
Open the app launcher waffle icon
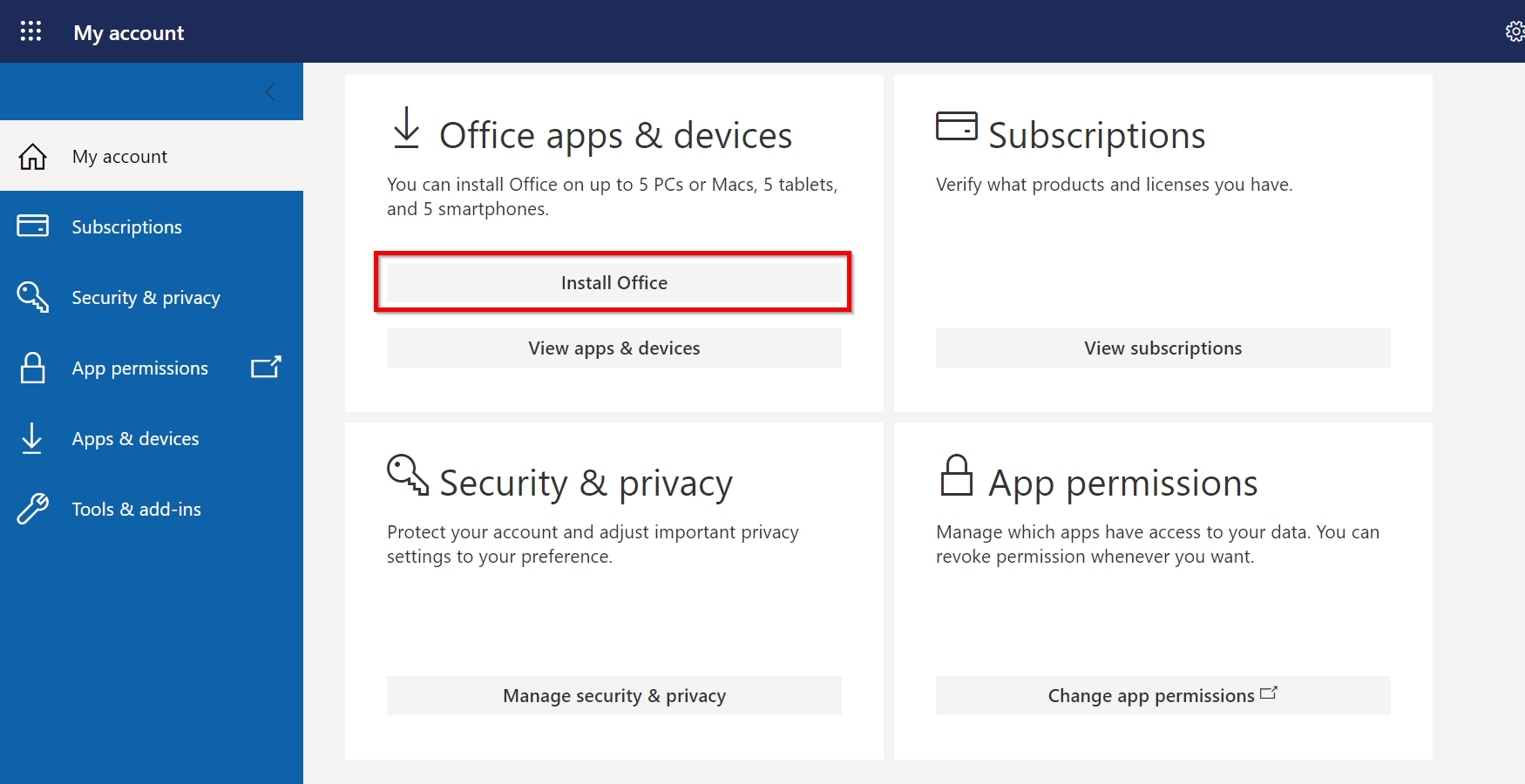click(31, 31)
